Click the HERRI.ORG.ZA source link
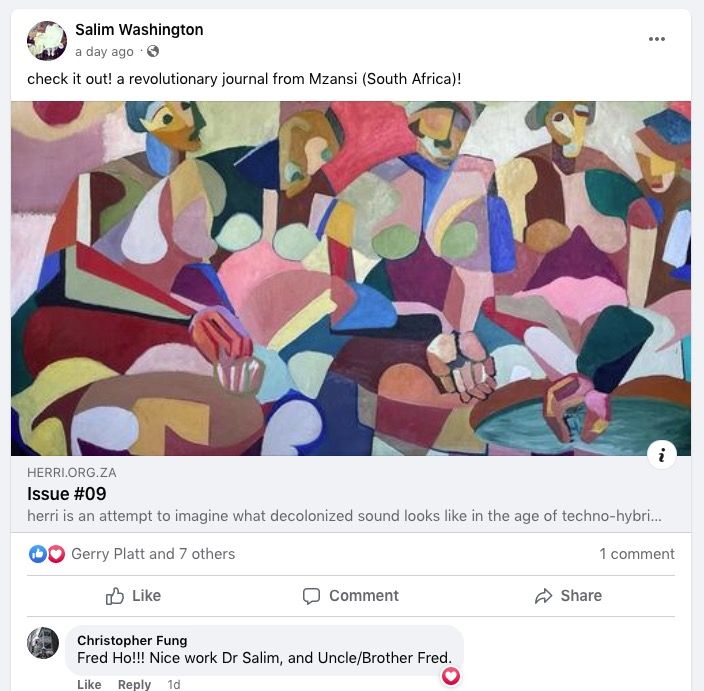This screenshot has width=704, height=691. 71,472
